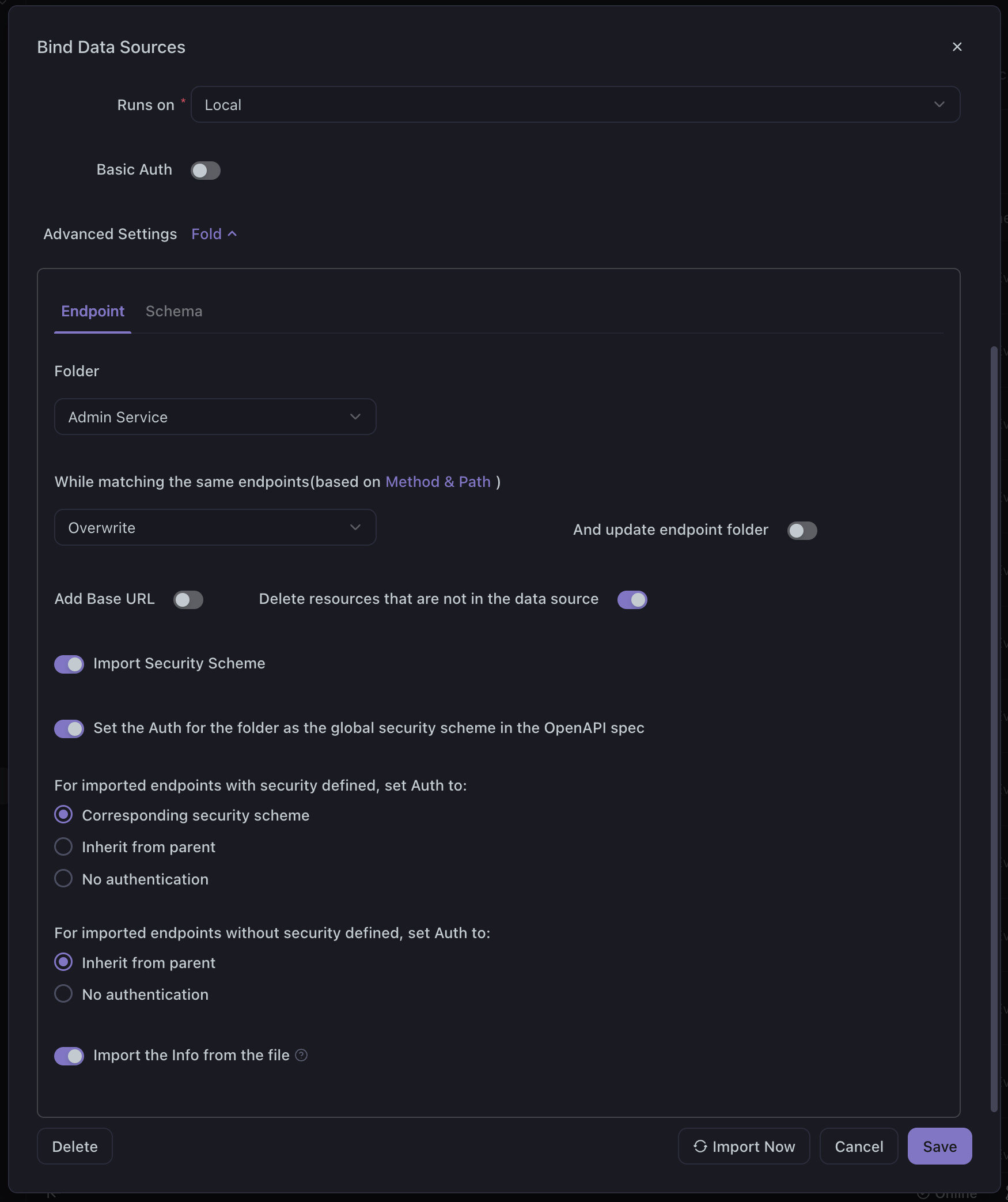Disable Delete resources not in data source
Image resolution: width=1008 pixels, height=1202 pixels.
click(632, 600)
